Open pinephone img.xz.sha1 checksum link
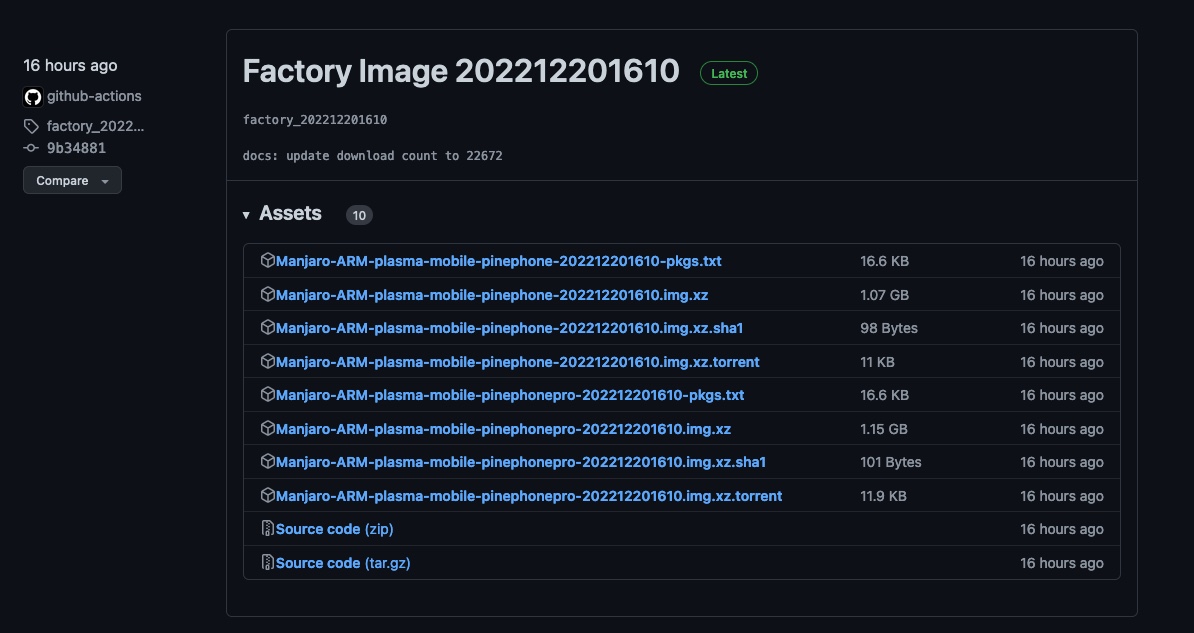Screen dimensions: 1194x633 509,328
